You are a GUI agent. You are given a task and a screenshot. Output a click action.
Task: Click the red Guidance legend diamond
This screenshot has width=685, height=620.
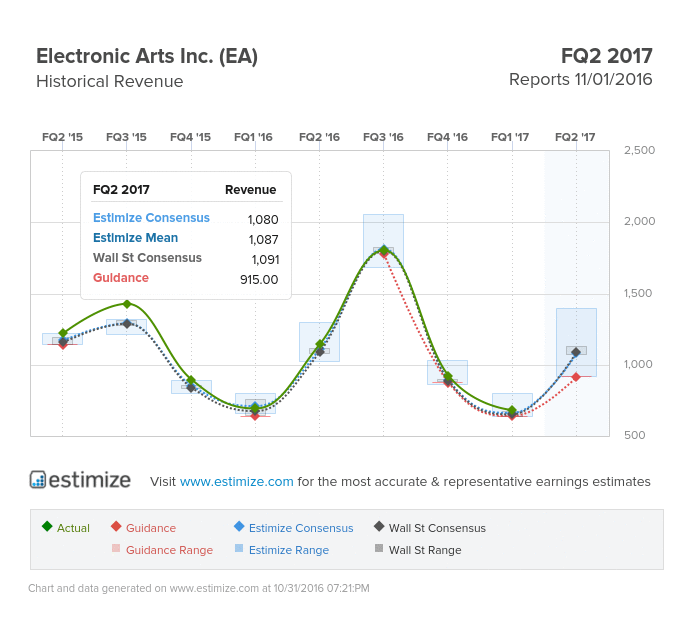(x=116, y=526)
